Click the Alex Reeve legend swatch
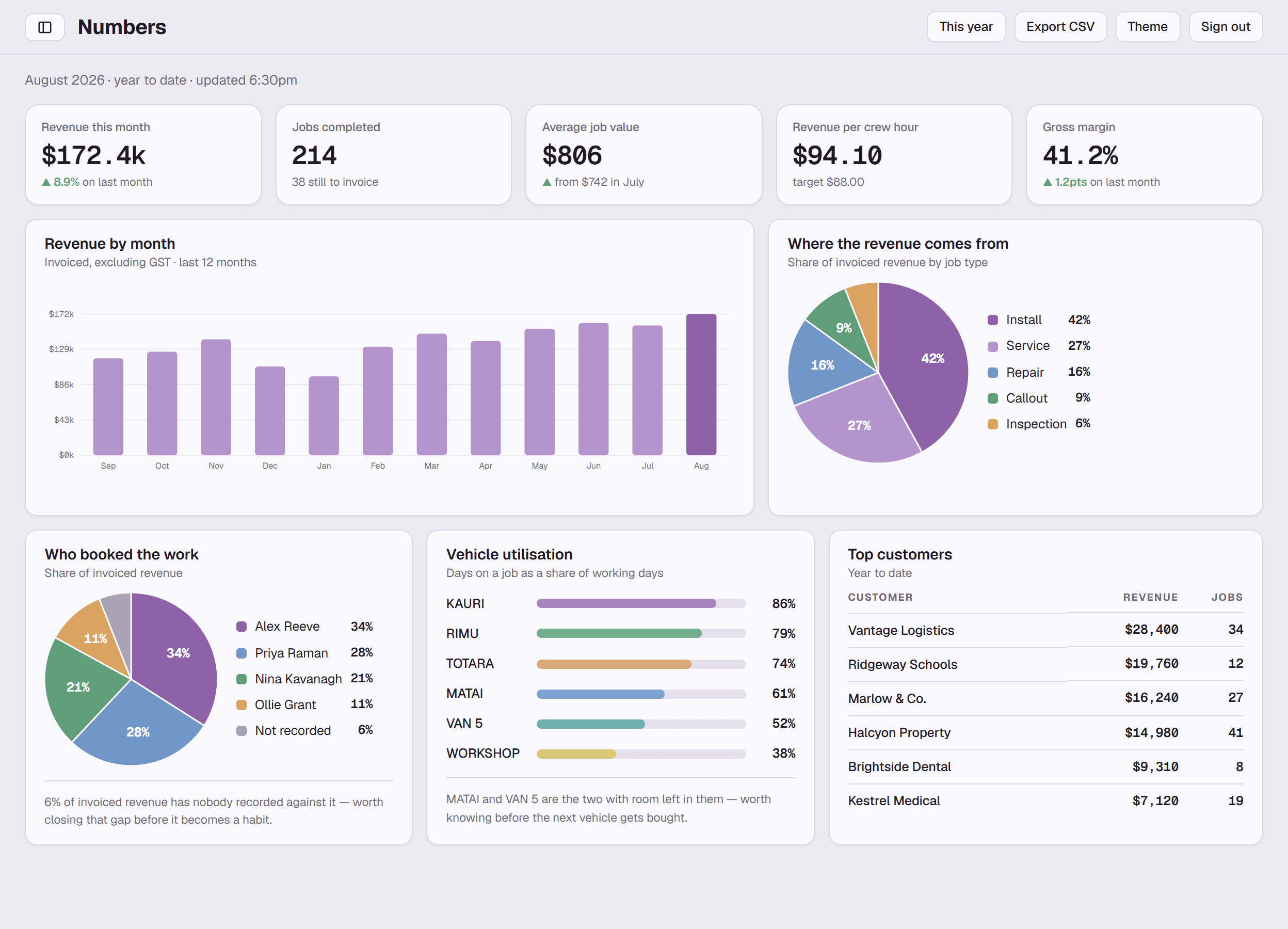Viewport: 1288px width, 929px height. coord(242,627)
